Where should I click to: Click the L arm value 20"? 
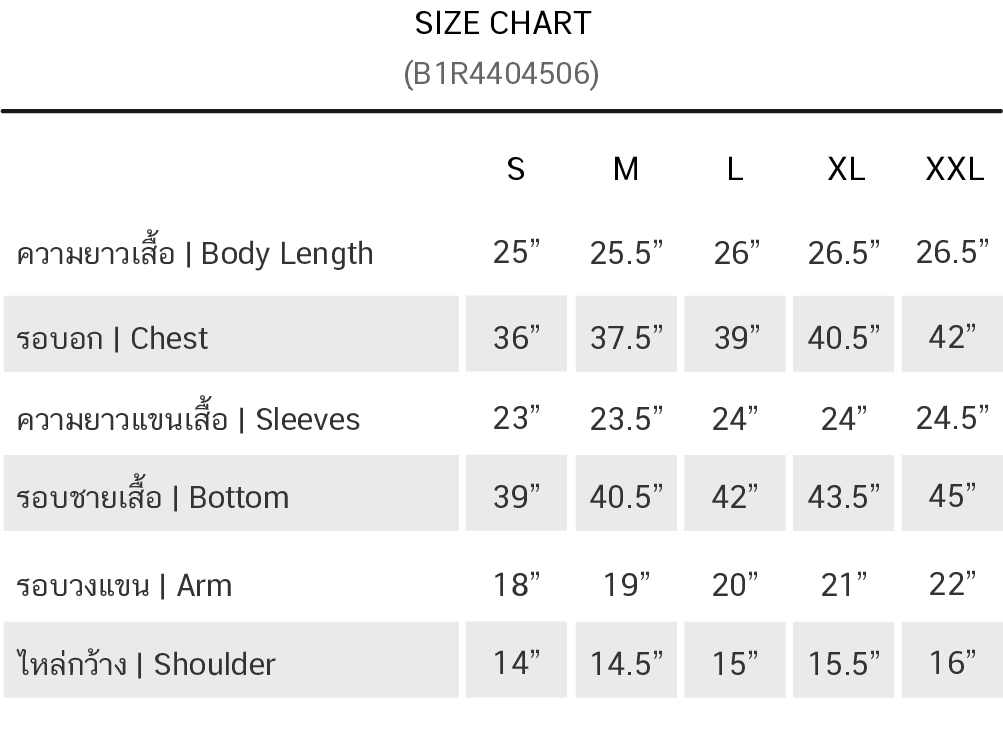click(735, 585)
